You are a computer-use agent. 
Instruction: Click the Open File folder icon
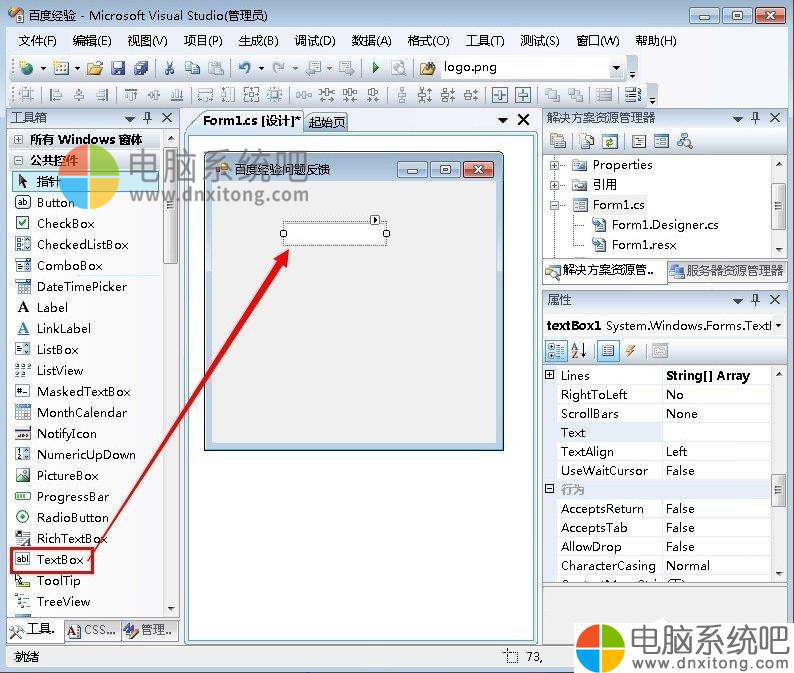pyautogui.click(x=95, y=67)
